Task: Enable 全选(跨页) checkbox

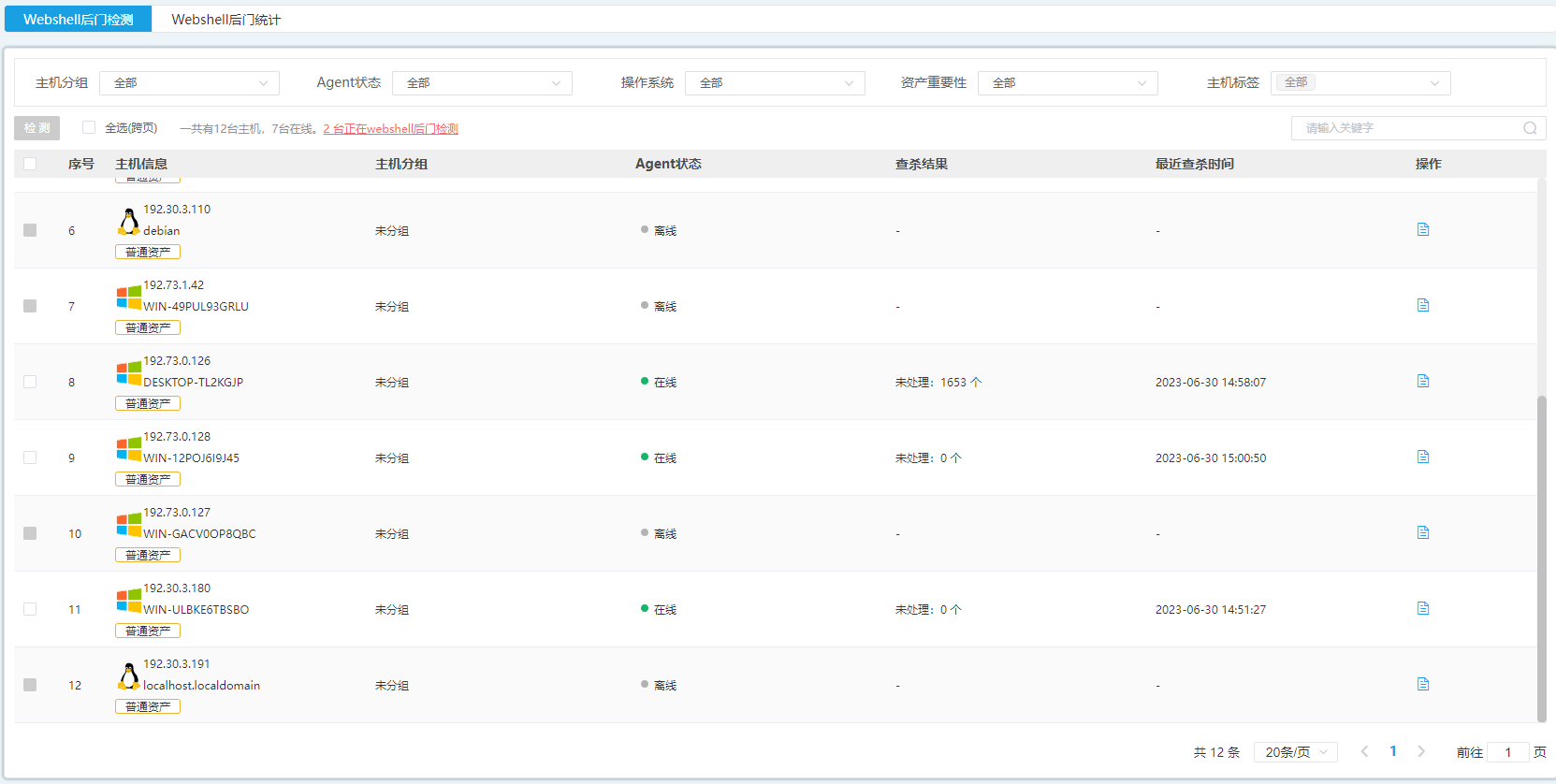Action: (x=89, y=128)
